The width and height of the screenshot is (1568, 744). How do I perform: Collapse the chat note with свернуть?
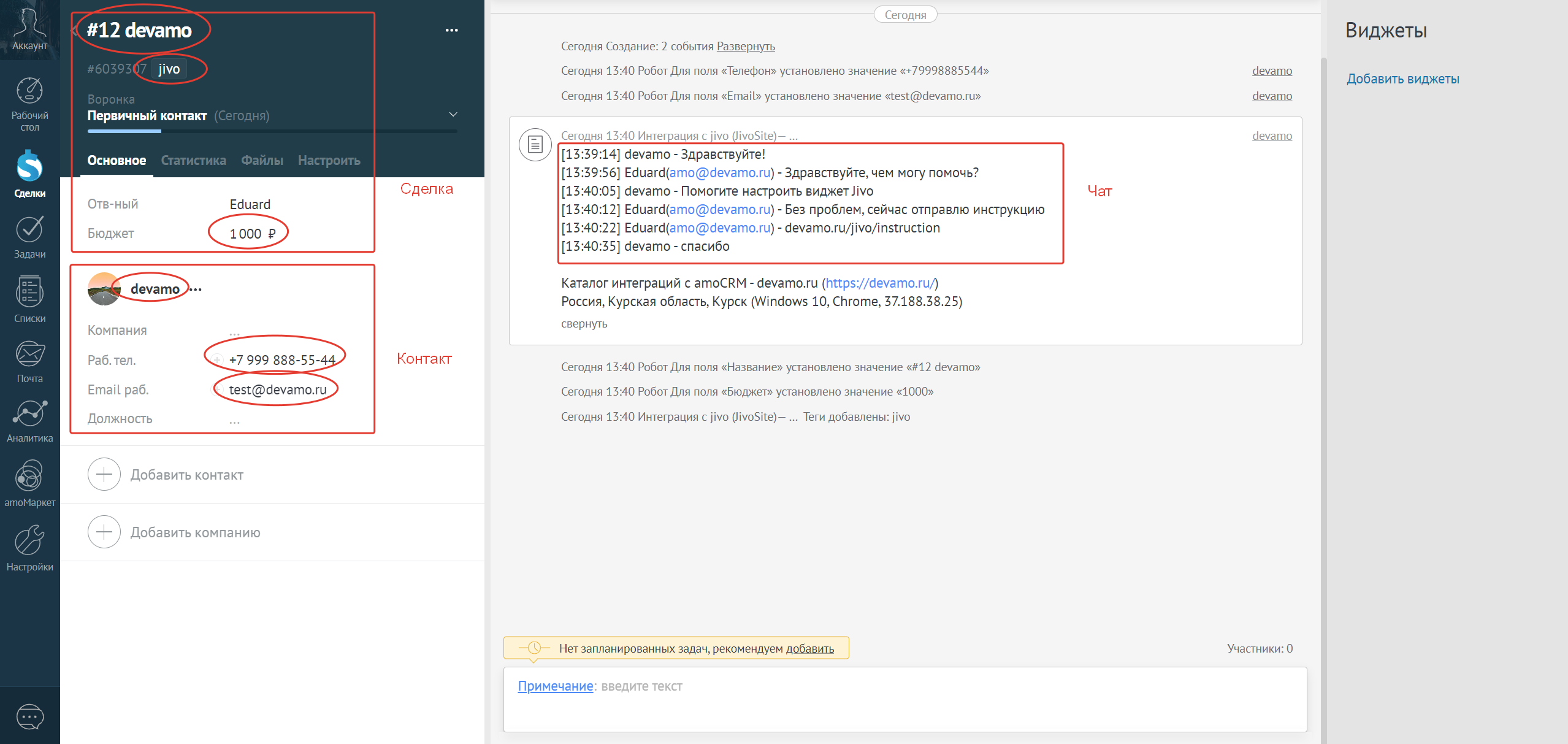(584, 324)
